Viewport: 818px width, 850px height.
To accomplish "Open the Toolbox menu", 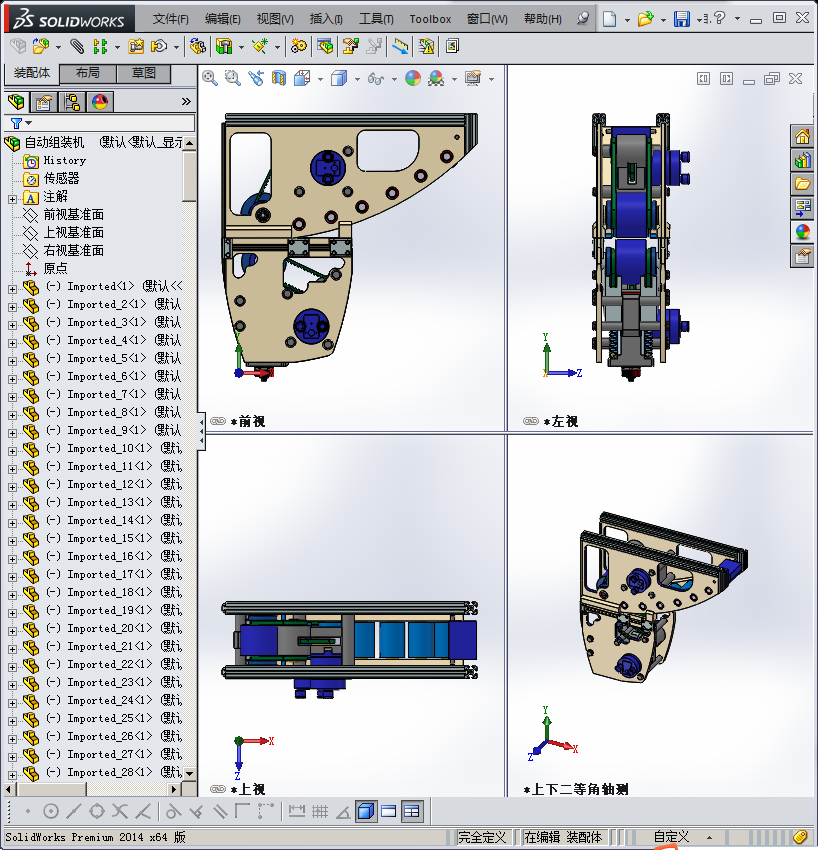I will [x=430, y=20].
